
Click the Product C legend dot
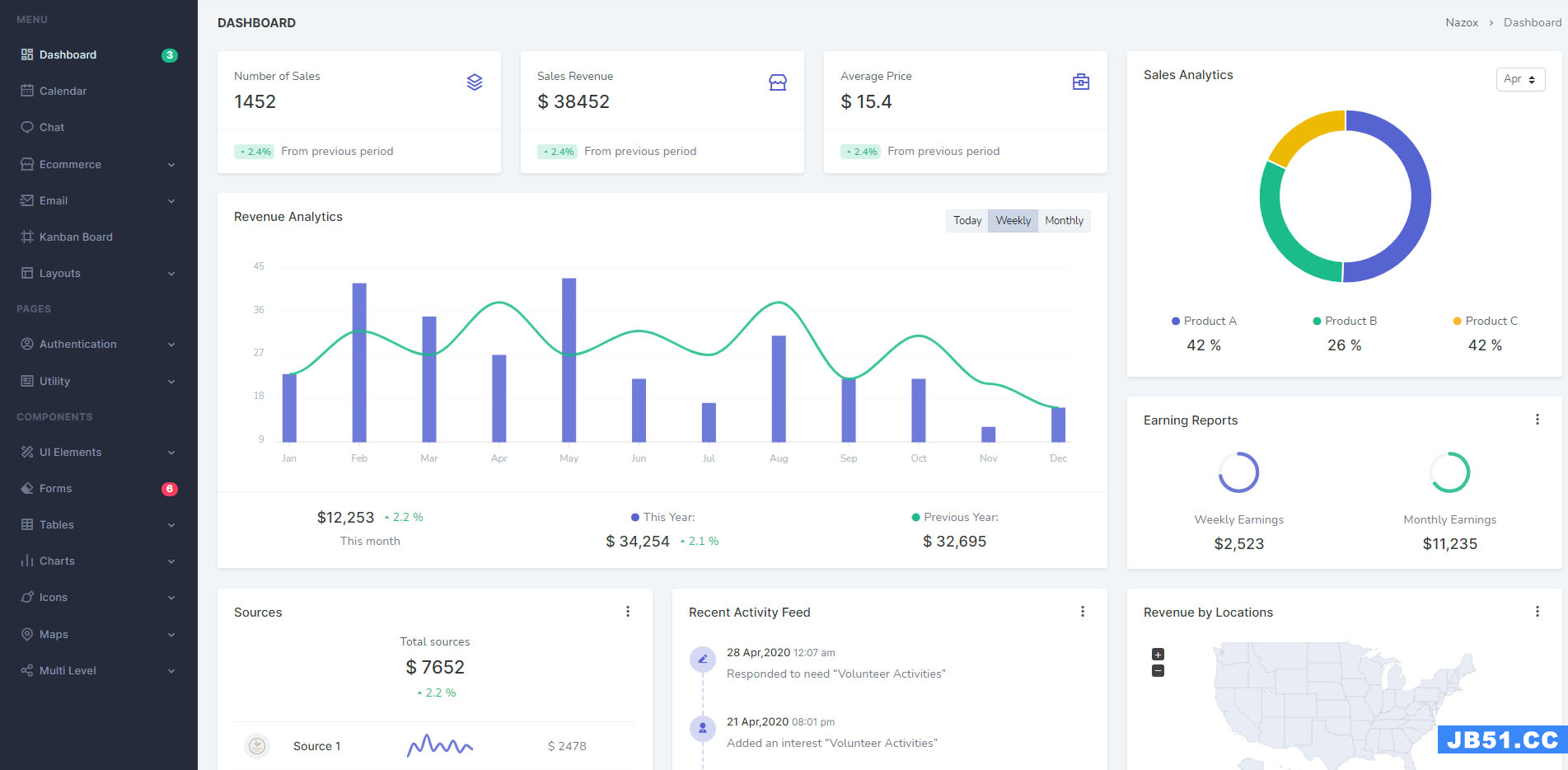pos(1457,321)
